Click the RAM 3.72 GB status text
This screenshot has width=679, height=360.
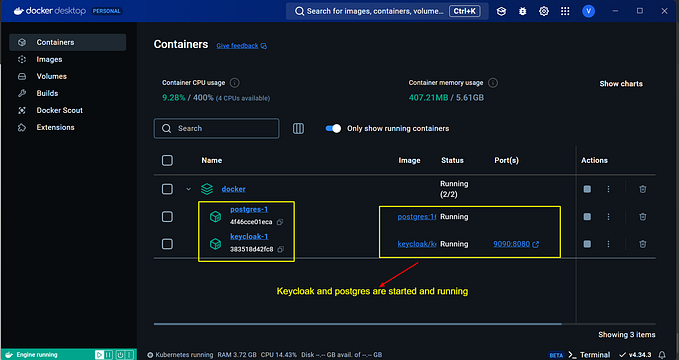[x=237, y=355]
